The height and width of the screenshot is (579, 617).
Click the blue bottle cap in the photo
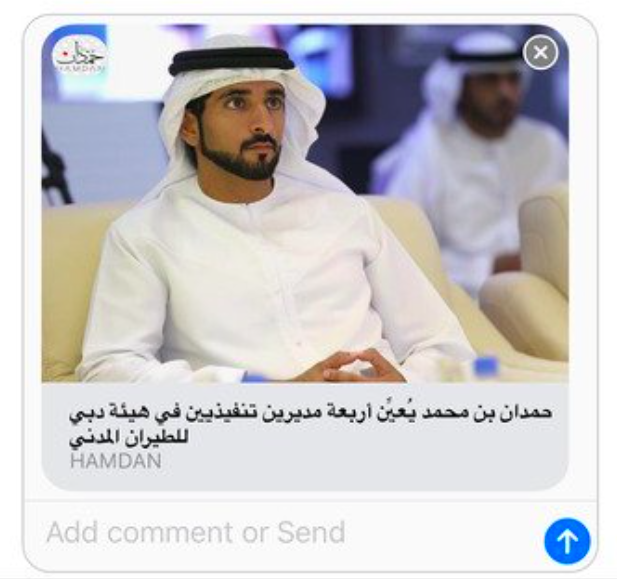pos(486,366)
